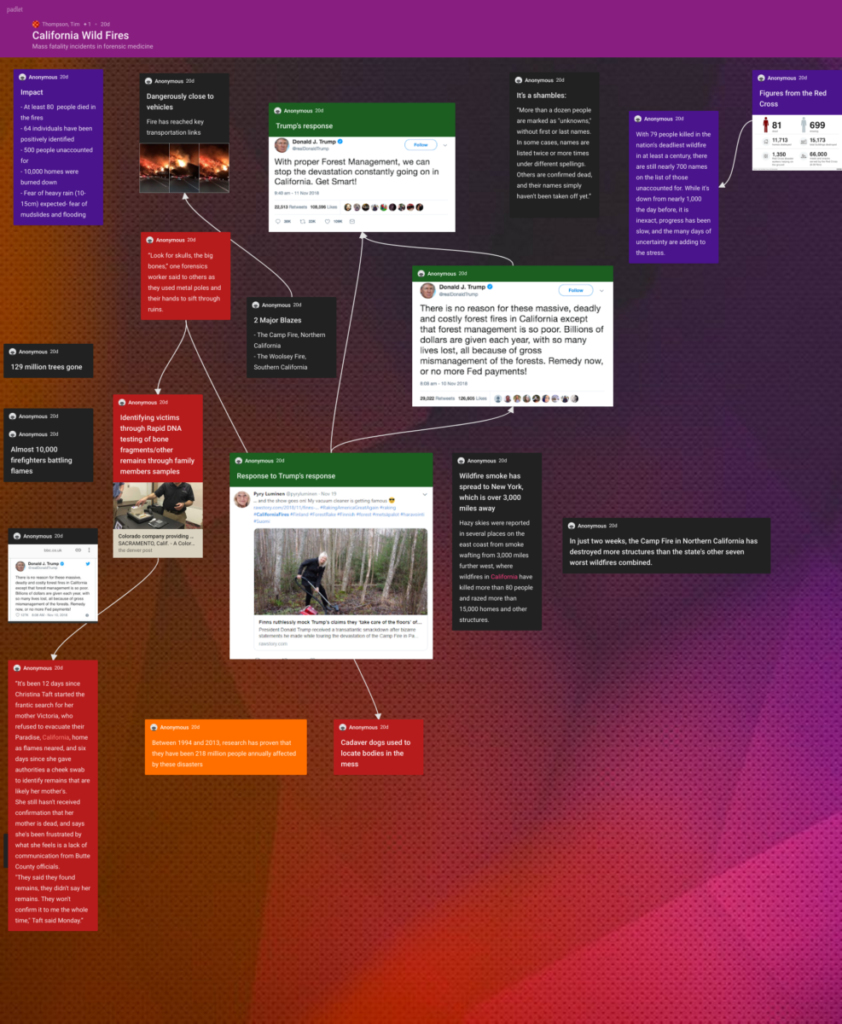Click Anonymous avatar on 'Cadaver dogs' post
Image resolution: width=842 pixels, height=1024 pixels.
pyautogui.click(x=342, y=727)
